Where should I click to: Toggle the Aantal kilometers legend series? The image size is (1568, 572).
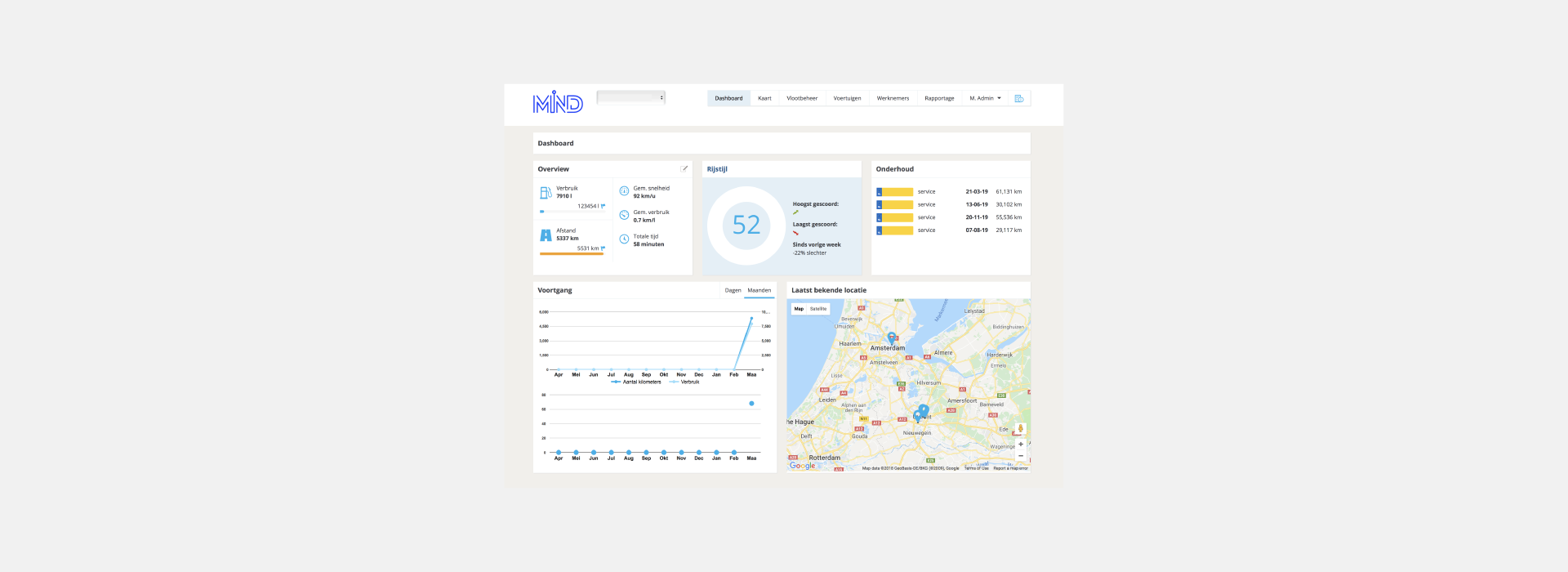tap(636, 382)
